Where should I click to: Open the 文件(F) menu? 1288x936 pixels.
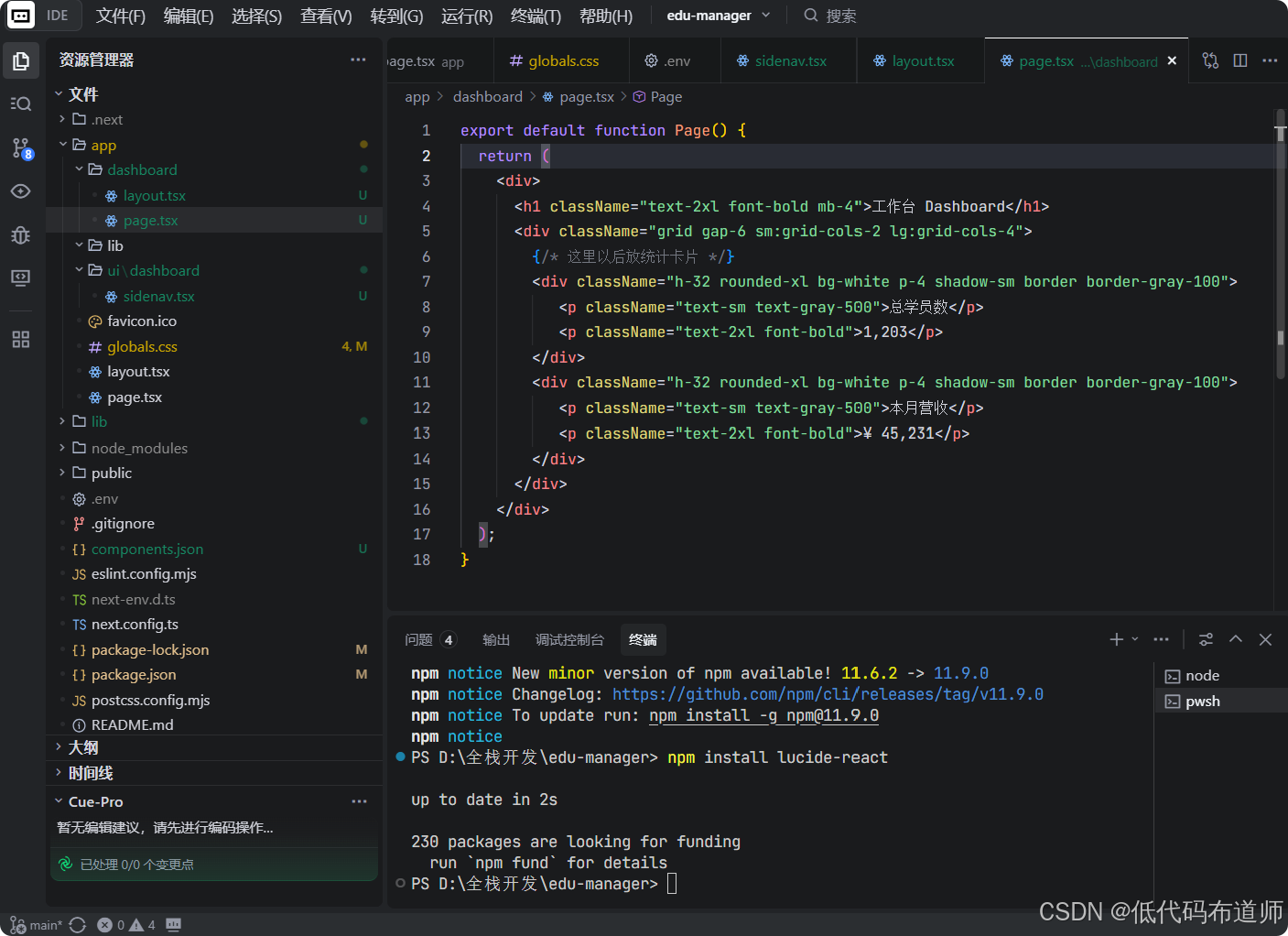[x=120, y=16]
